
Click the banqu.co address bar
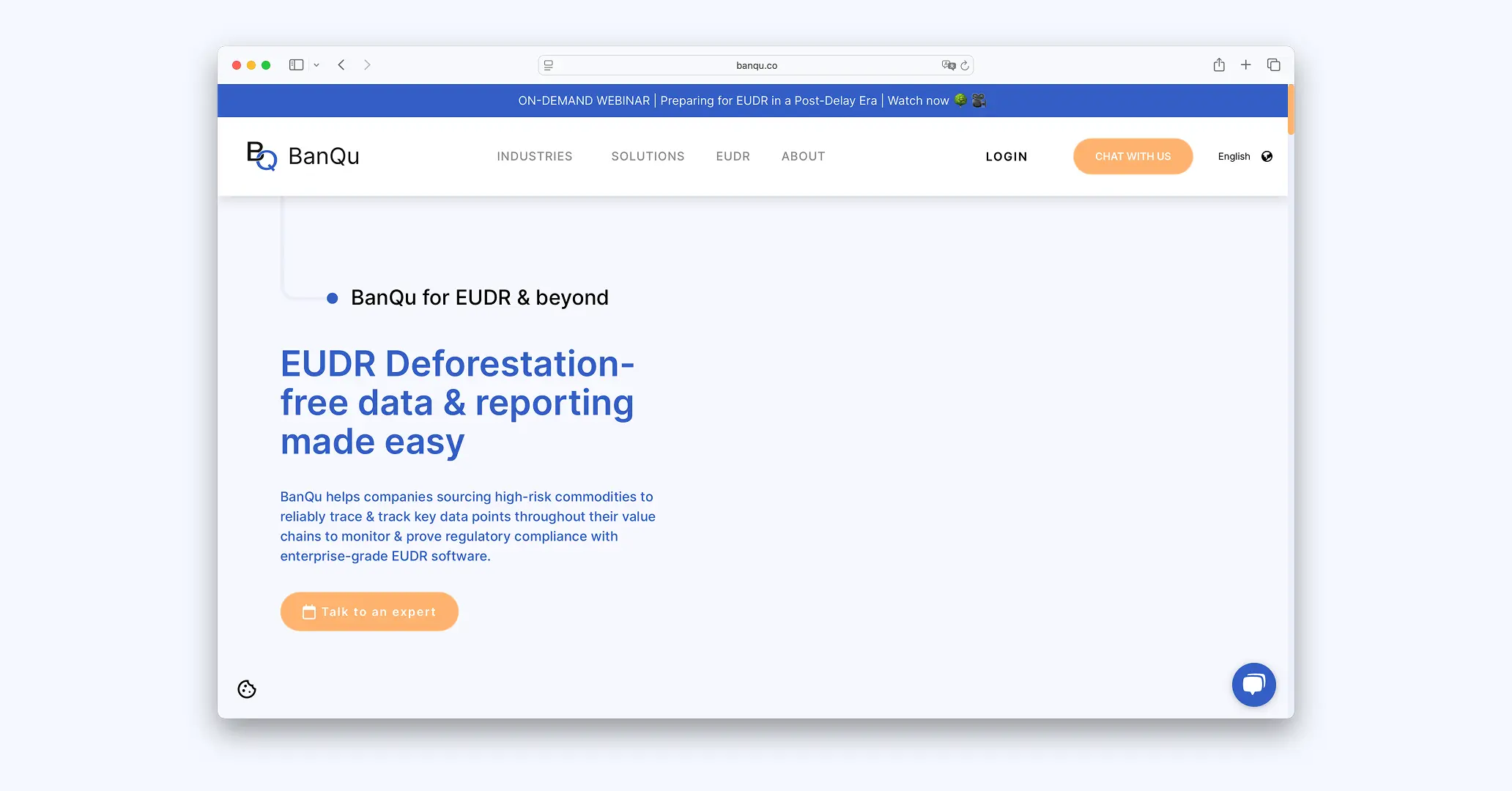coord(756,65)
